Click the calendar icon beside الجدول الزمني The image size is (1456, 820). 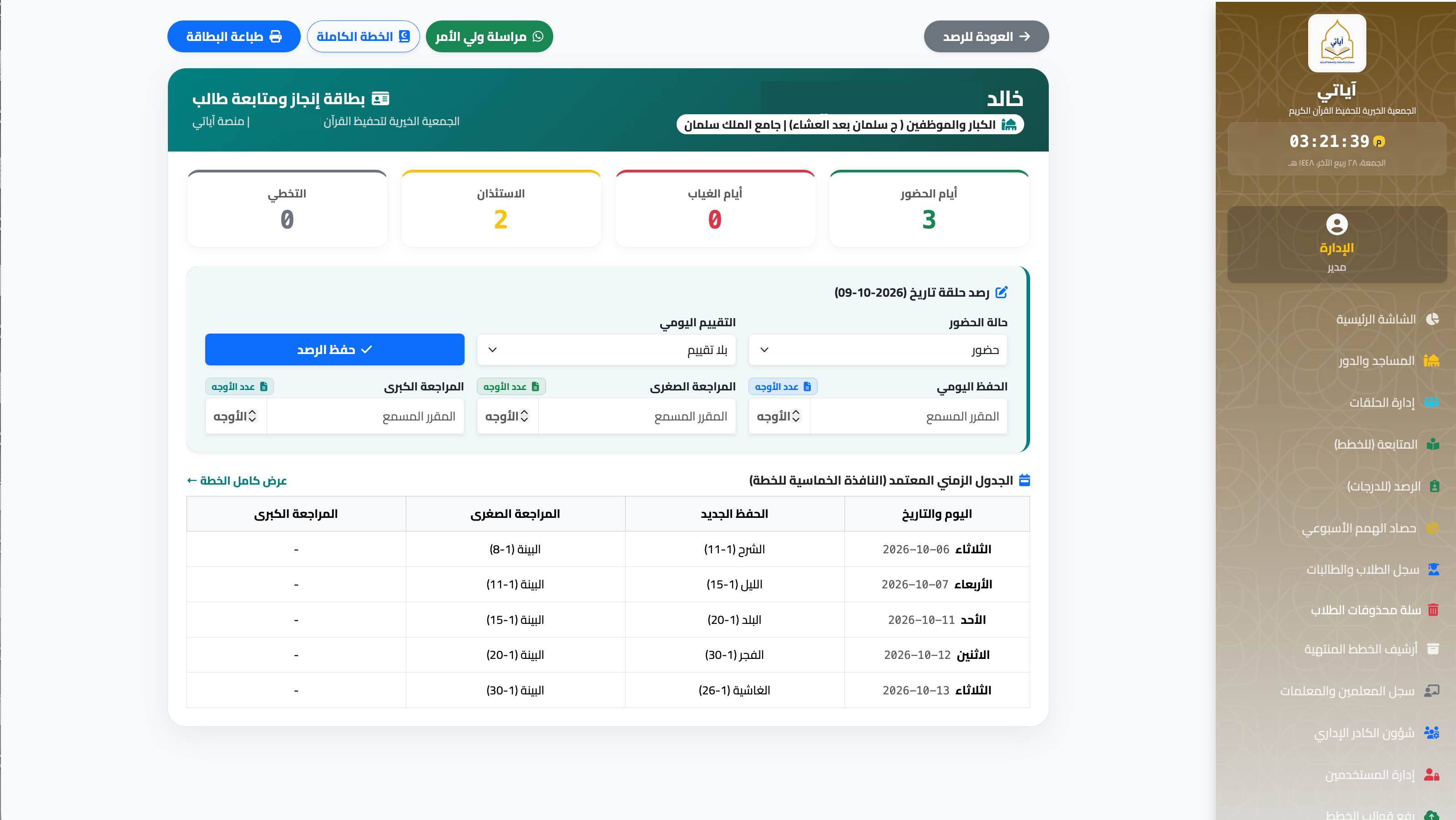tap(1024, 481)
